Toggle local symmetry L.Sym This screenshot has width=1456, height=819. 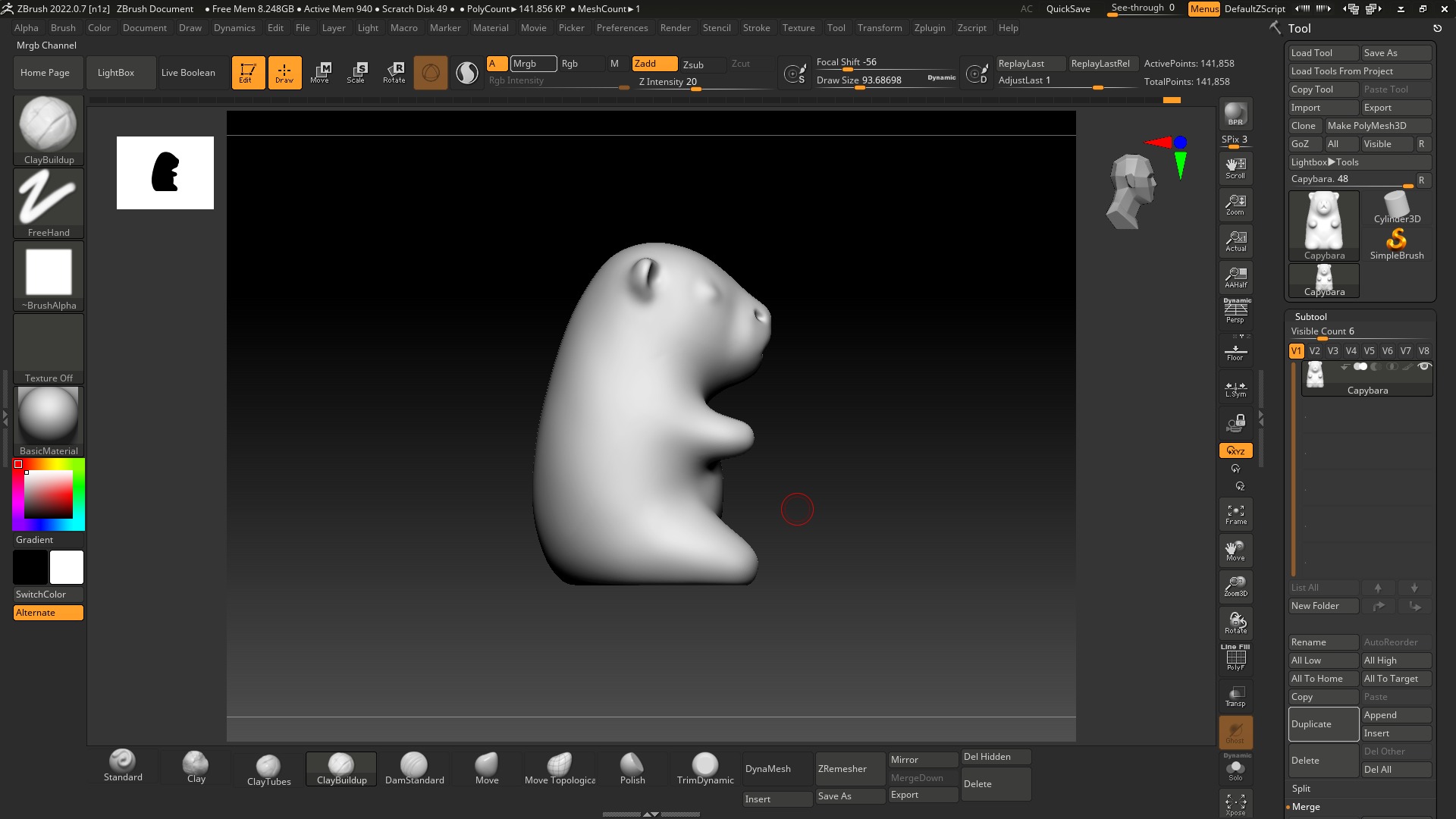point(1235,388)
